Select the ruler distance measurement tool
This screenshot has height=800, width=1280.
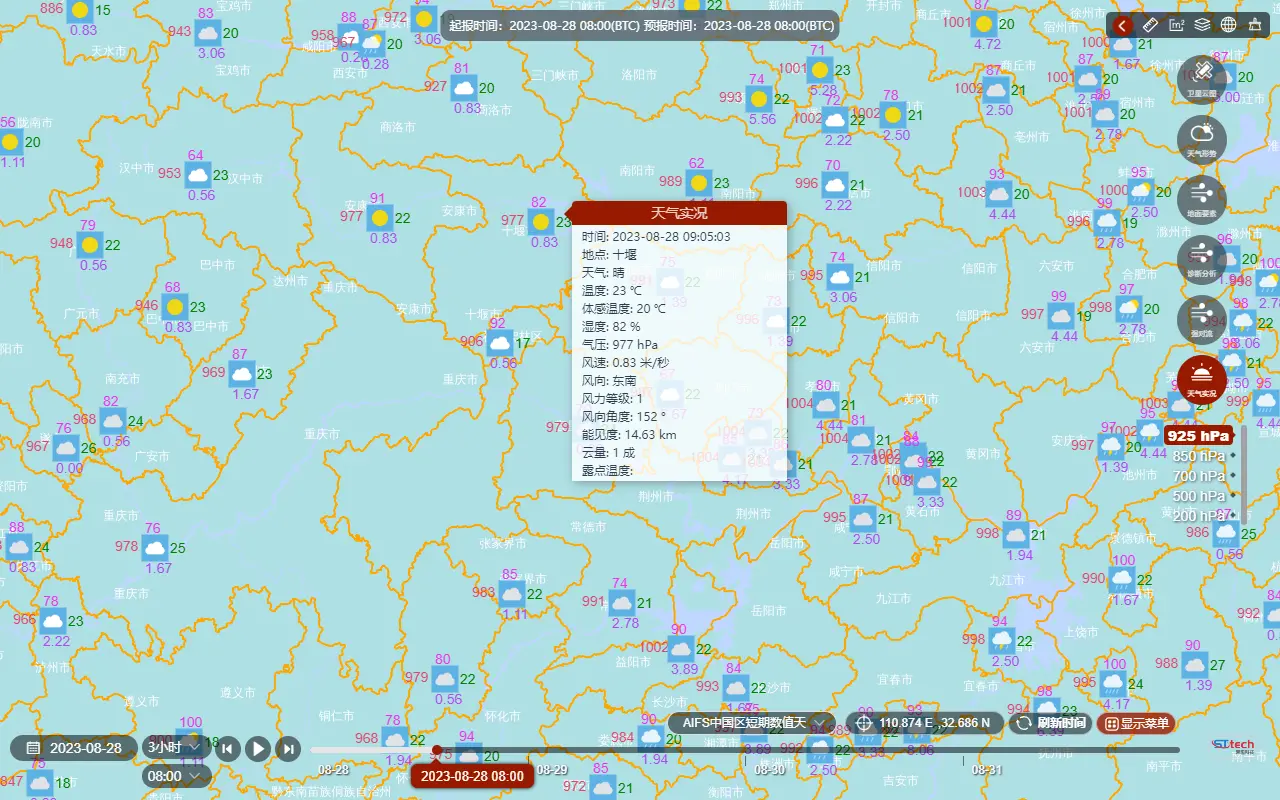[1149, 25]
